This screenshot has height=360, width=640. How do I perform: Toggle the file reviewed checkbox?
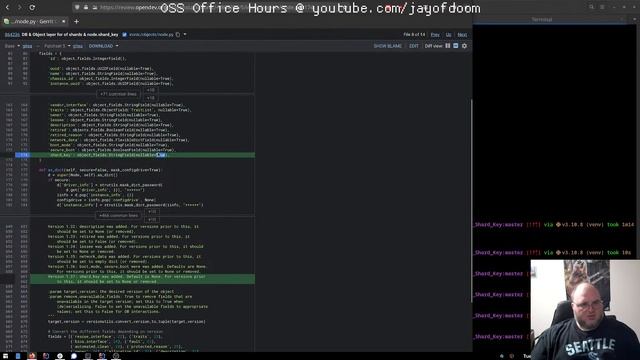point(124,35)
